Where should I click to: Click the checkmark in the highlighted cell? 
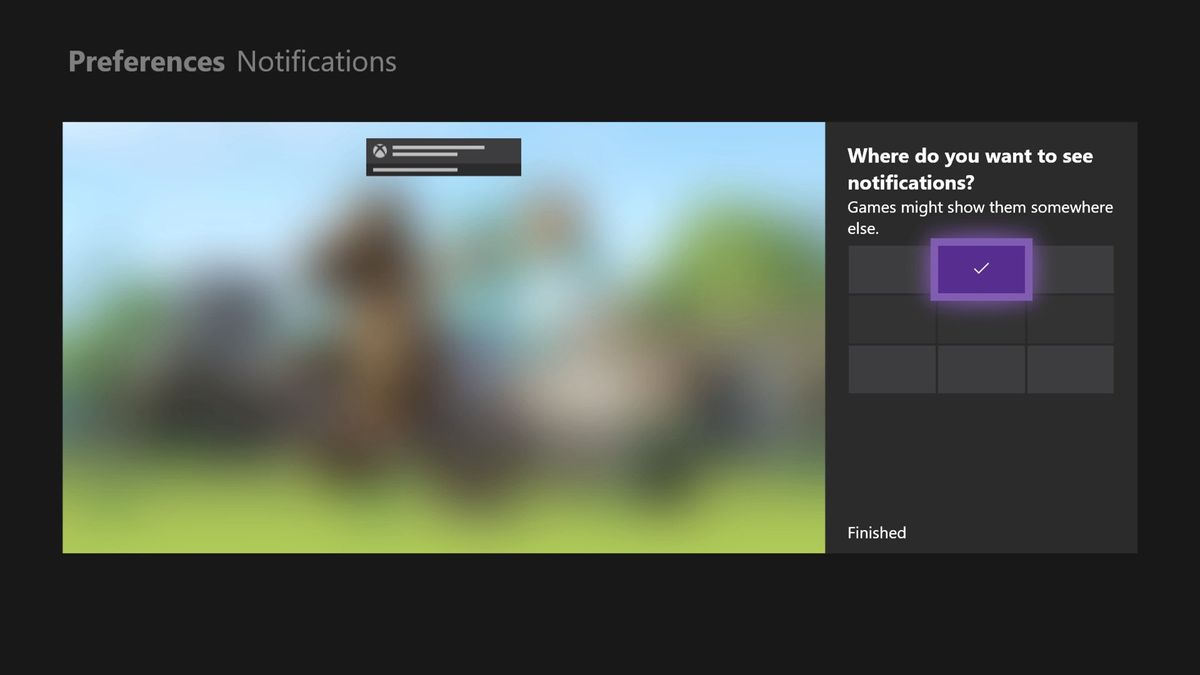click(981, 268)
